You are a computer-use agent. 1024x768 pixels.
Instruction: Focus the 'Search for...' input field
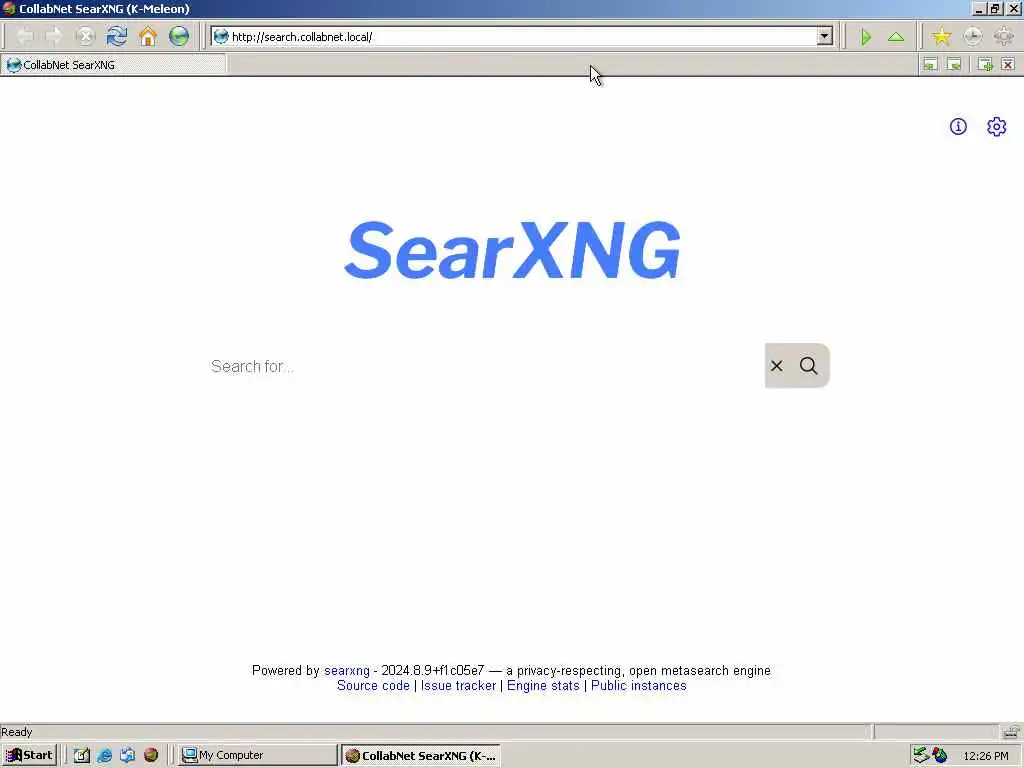tap(480, 366)
